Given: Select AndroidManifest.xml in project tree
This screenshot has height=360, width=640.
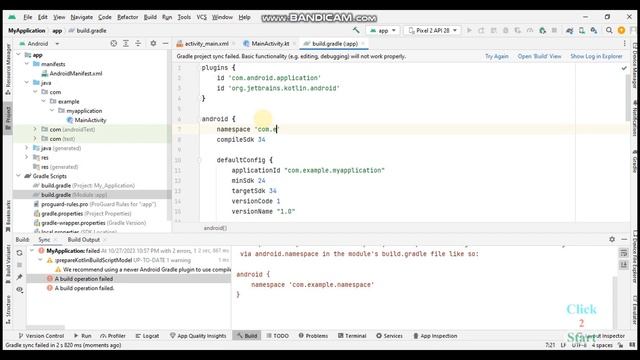Looking at the screenshot, I should [x=76, y=73].
